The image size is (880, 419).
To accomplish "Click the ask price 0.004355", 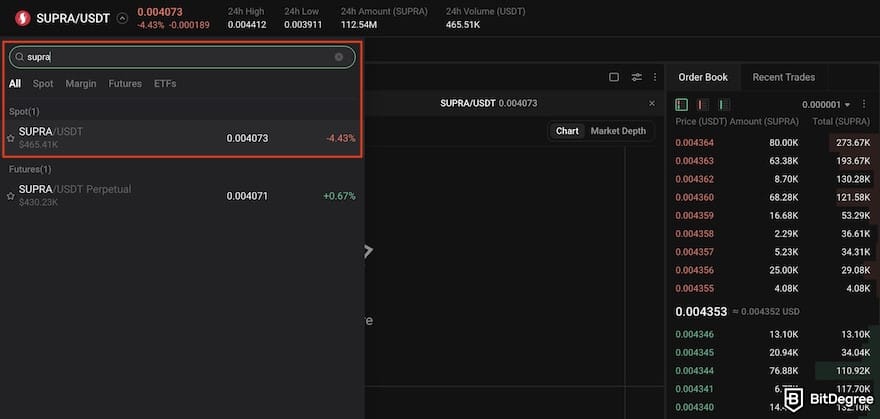I will [x=694, y=288].
